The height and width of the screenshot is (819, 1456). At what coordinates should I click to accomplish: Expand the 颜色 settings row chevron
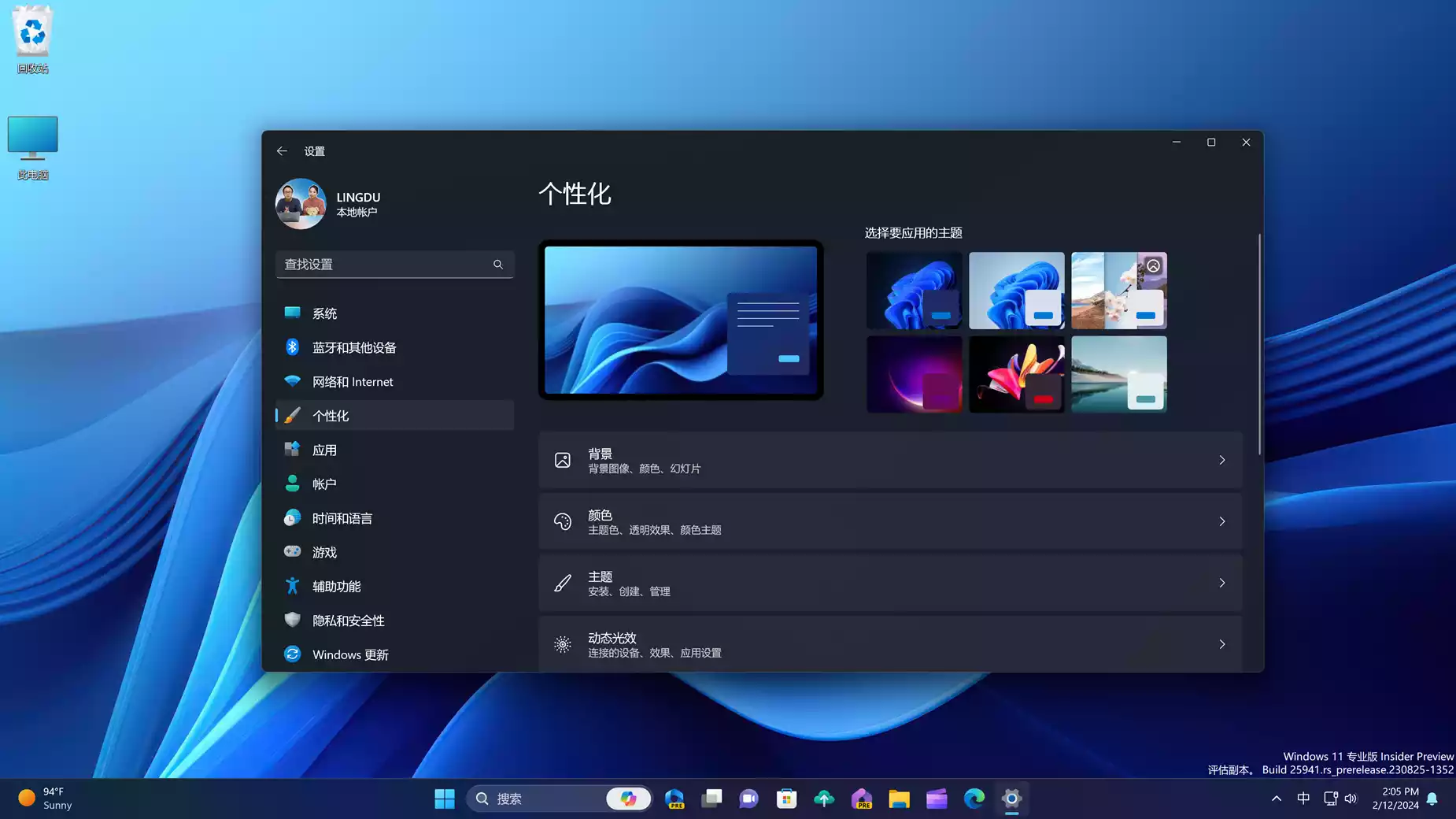click(x=1221, y=521)
